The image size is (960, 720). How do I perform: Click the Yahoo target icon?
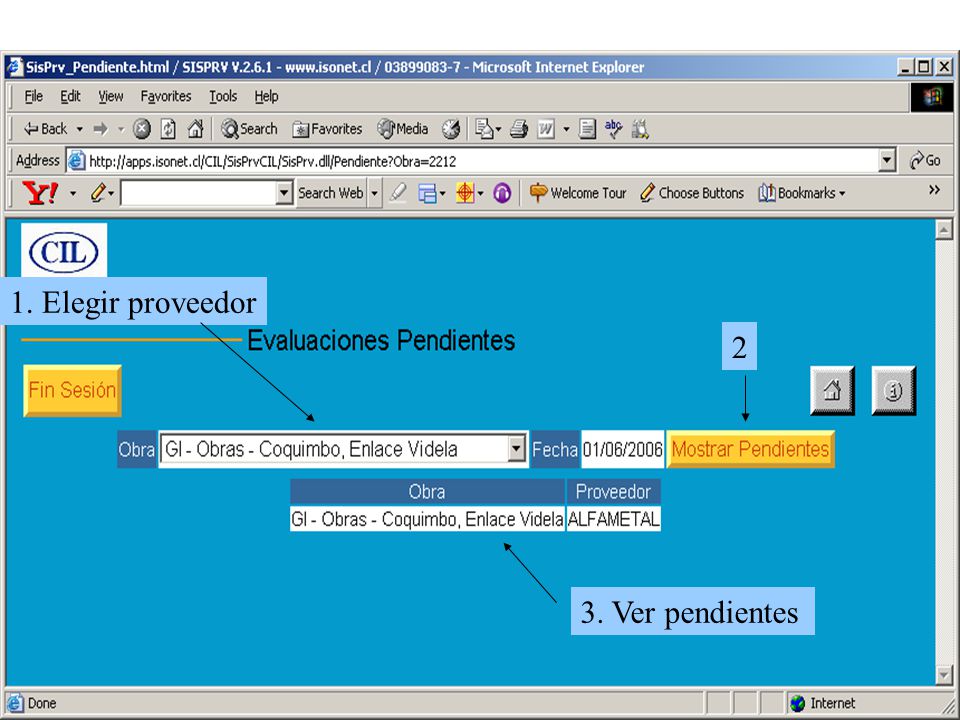[x=465, y=193]
